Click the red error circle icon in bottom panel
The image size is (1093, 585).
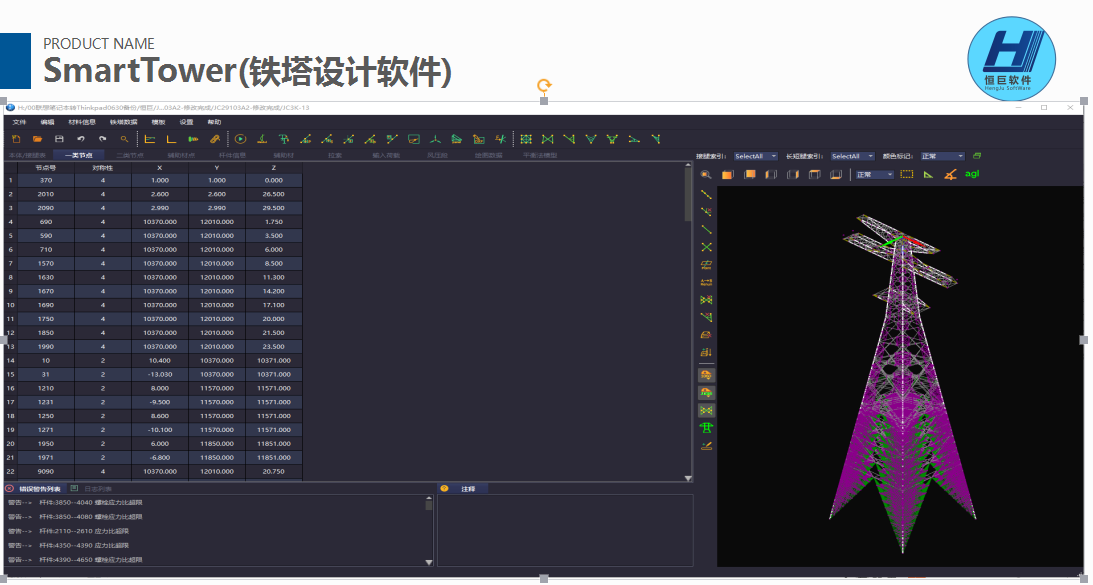tap(9, 489)
